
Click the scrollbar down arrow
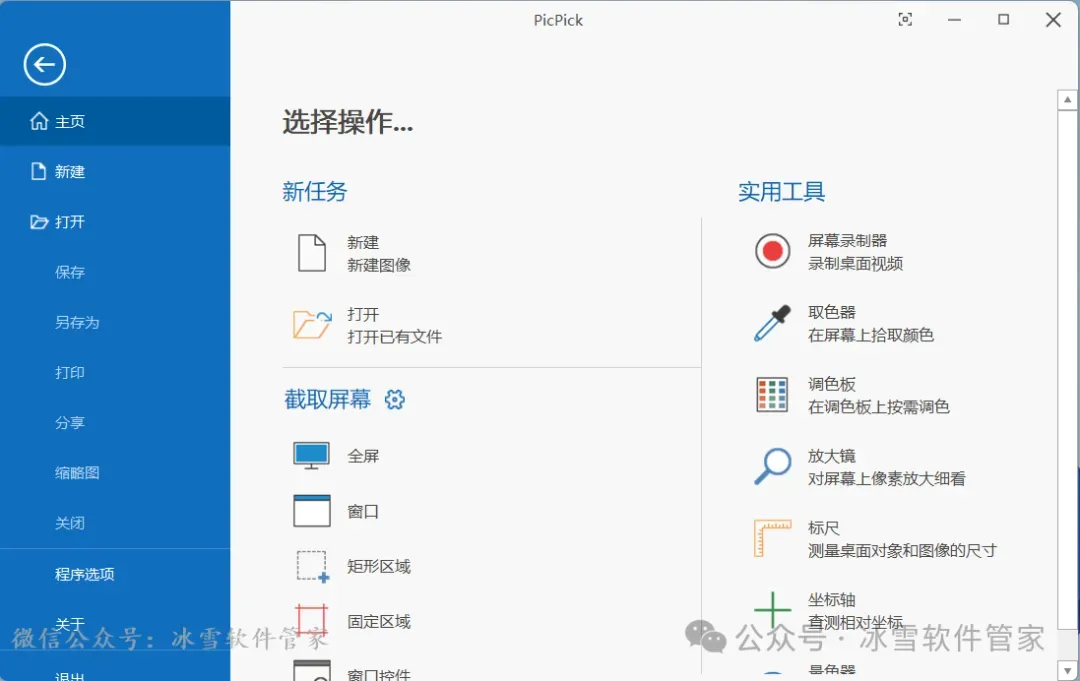(x=1067, y=671)
